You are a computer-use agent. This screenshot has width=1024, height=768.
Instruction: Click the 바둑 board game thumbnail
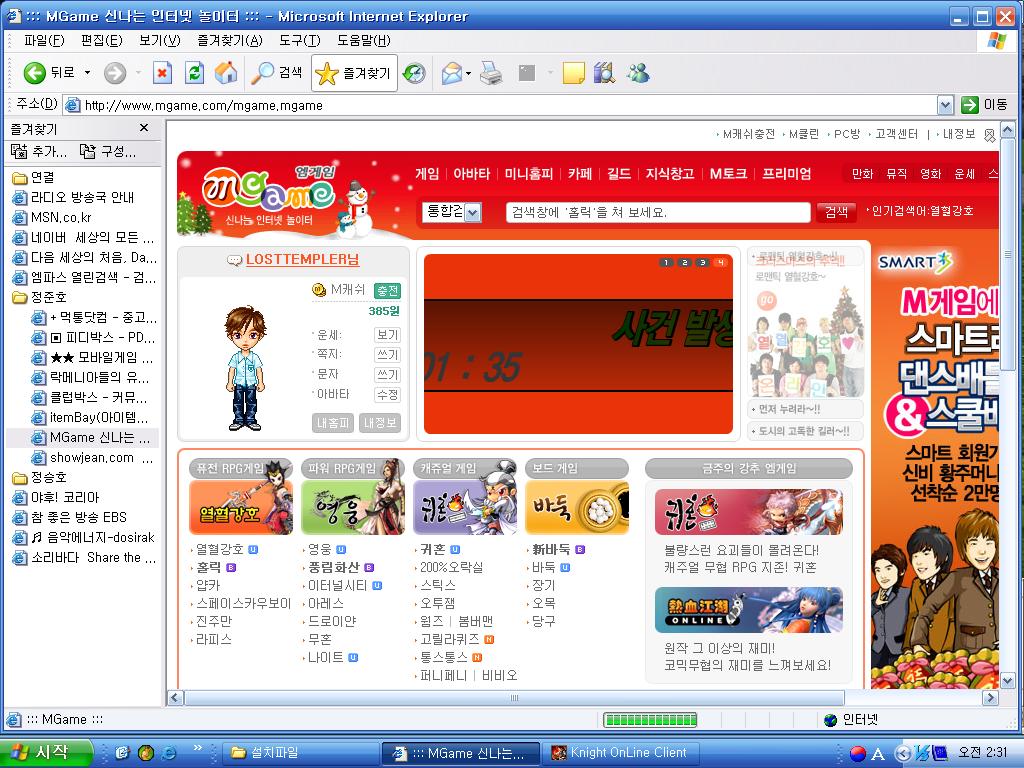pyautogui.click(x=577, y=507)
